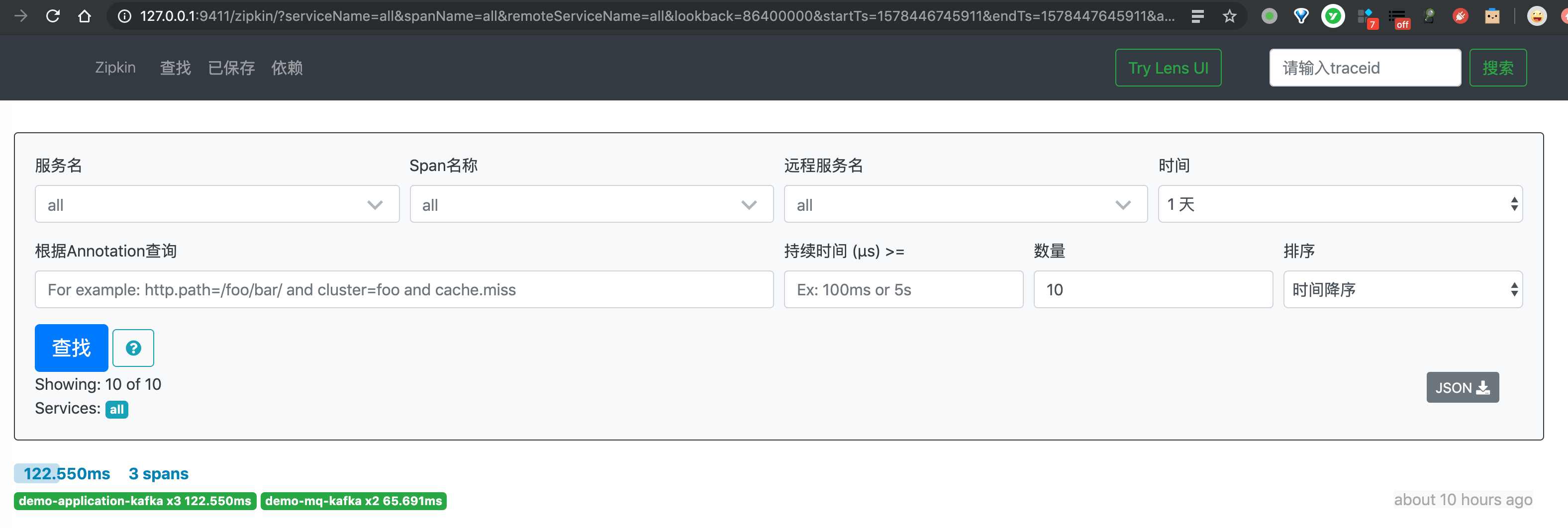Click the Try Lens UI button
The width and height of the screenshot is (1568, 528).
click(x=1168, y=68)
